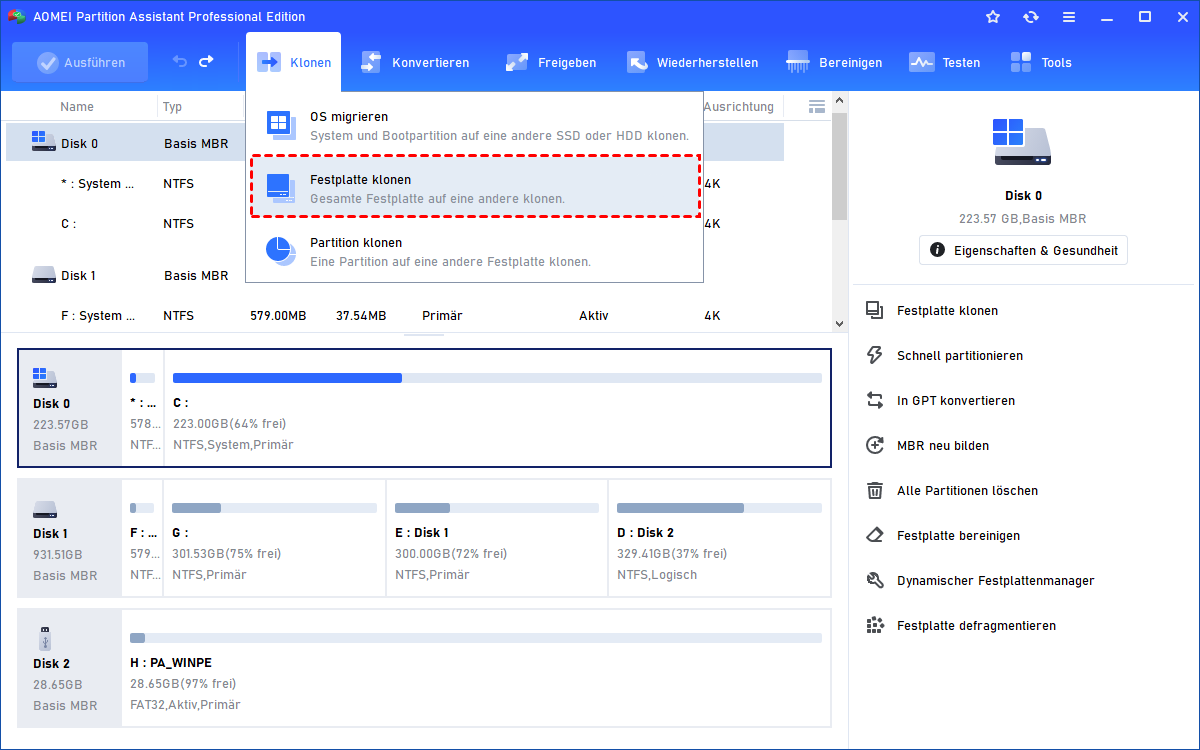Open Dynamischer Festplattenmanager
Screen dimensions: 1200x750
[982, 581]
